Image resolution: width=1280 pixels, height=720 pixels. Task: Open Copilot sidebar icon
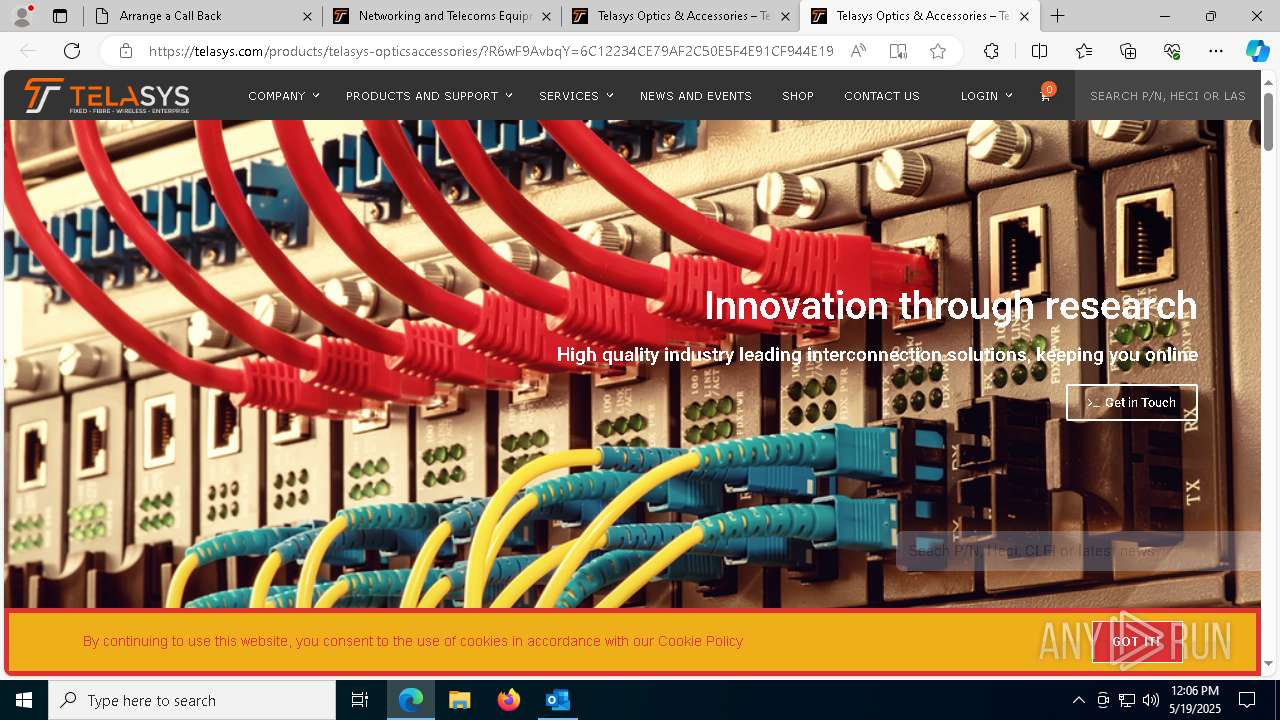pos(1257,51)
